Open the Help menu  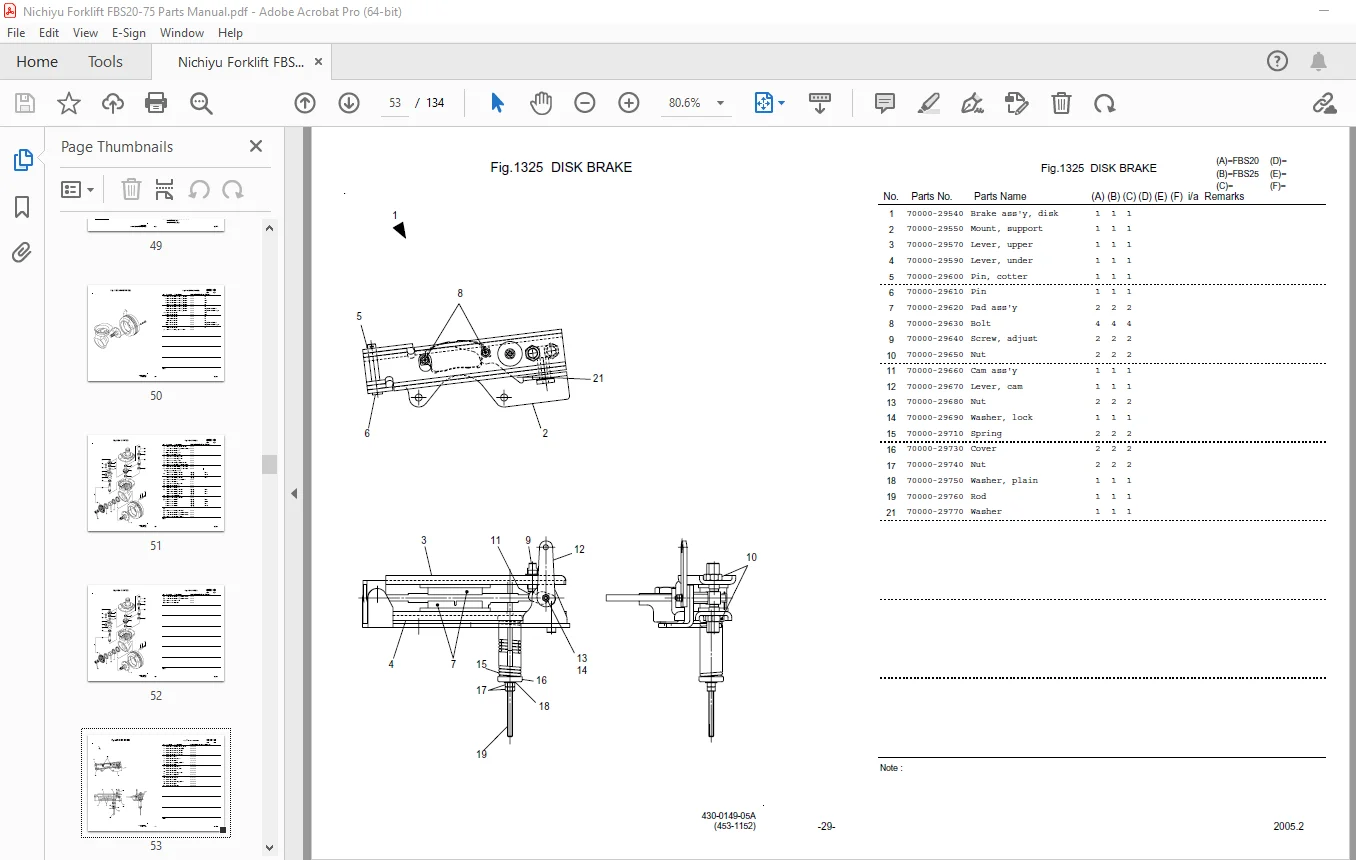click(x=230, y=32)
